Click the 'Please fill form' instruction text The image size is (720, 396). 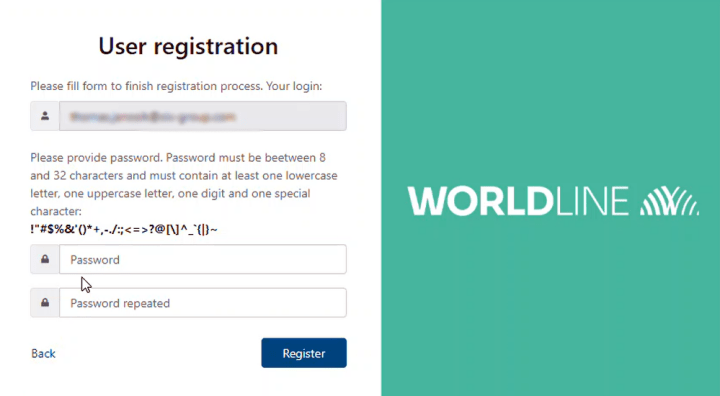(177, 86)
